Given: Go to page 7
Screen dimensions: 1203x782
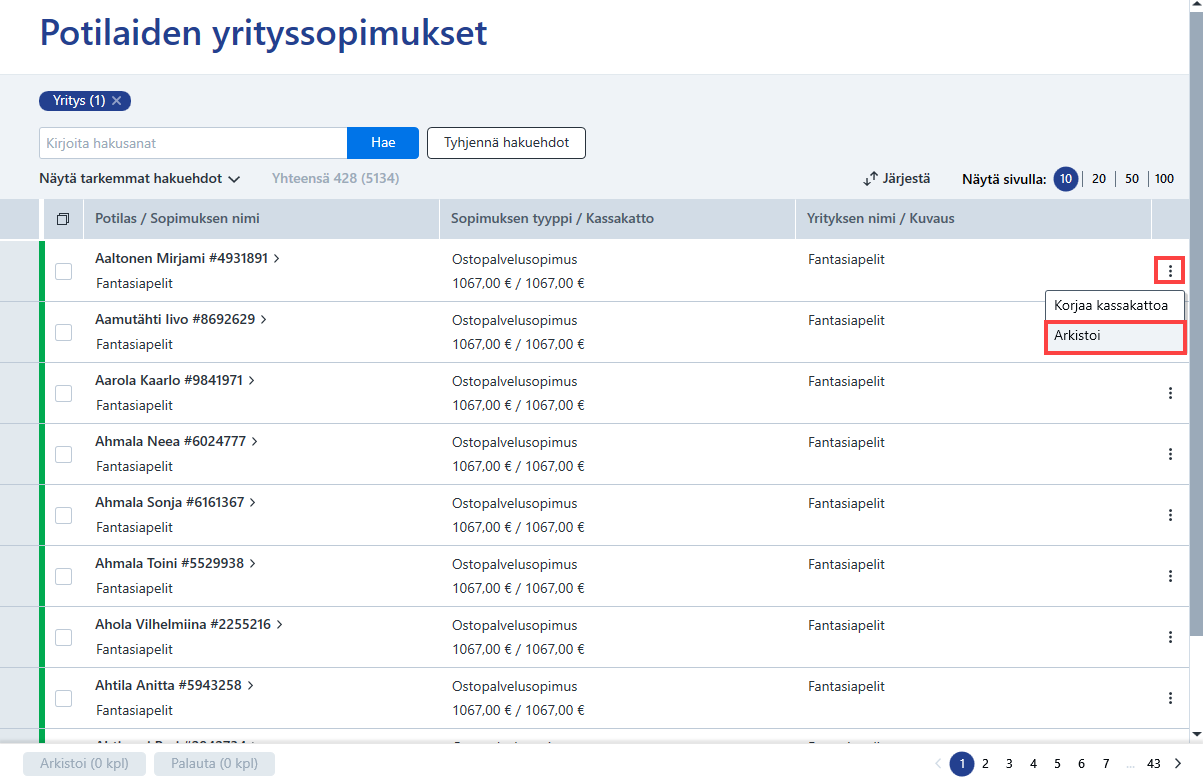Looking at the screenshot, I should (x=1105, y=764).
